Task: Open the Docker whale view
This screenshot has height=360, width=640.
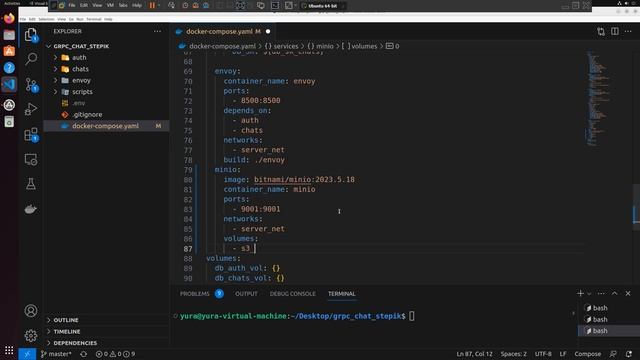Action: (x=31, y=209)
